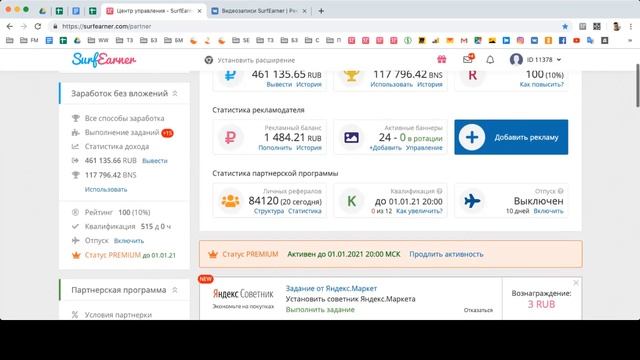Open the notifications bell
Image resolution: width=640 pixels, height=360 pixels.
click(x=490, y=60)
